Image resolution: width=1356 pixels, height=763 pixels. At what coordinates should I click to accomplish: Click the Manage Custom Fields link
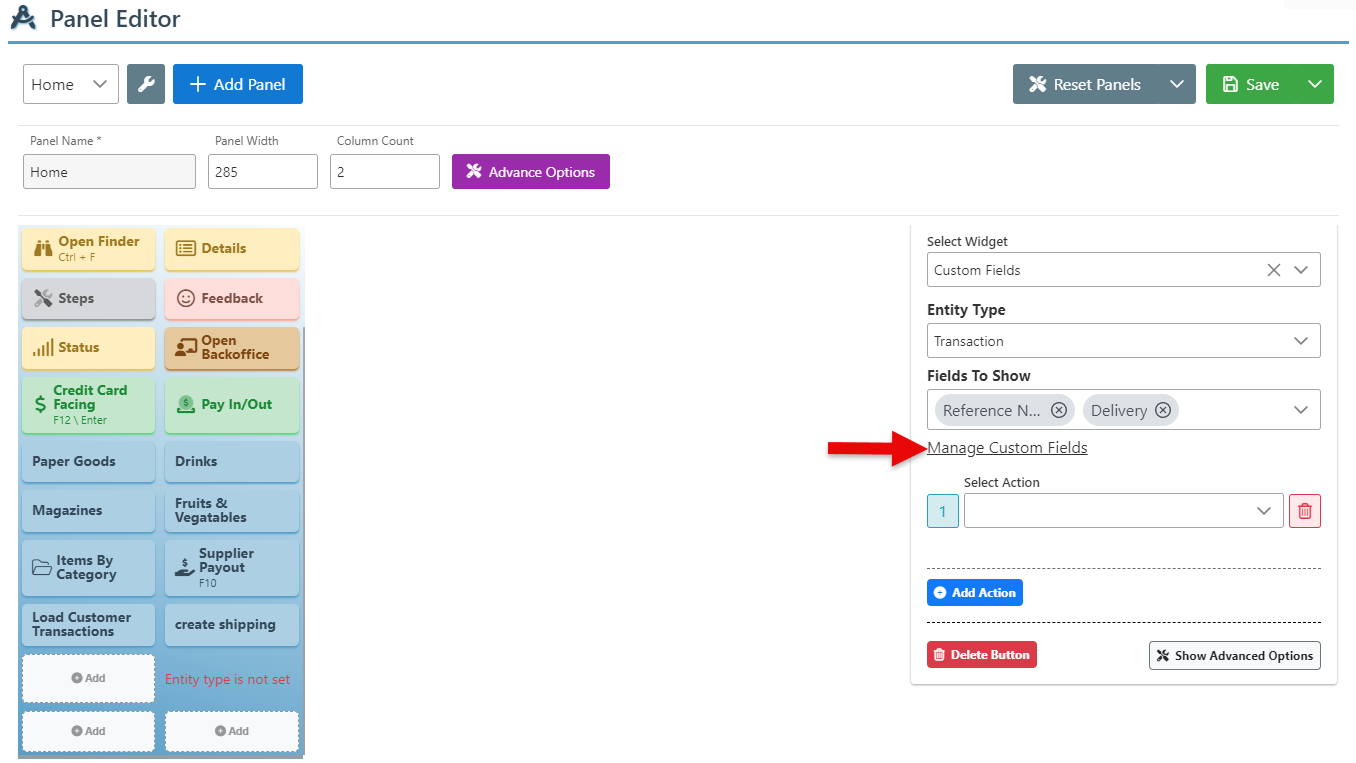tap(1007, 448)
